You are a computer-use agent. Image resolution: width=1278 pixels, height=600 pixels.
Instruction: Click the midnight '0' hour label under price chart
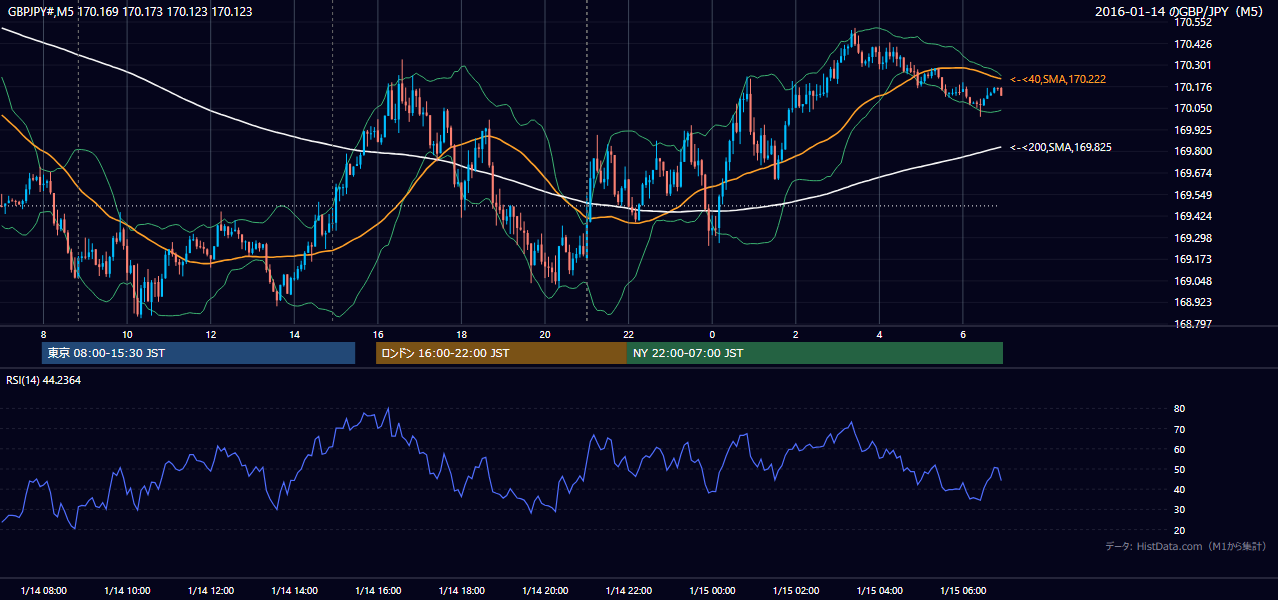pos(712,334)
